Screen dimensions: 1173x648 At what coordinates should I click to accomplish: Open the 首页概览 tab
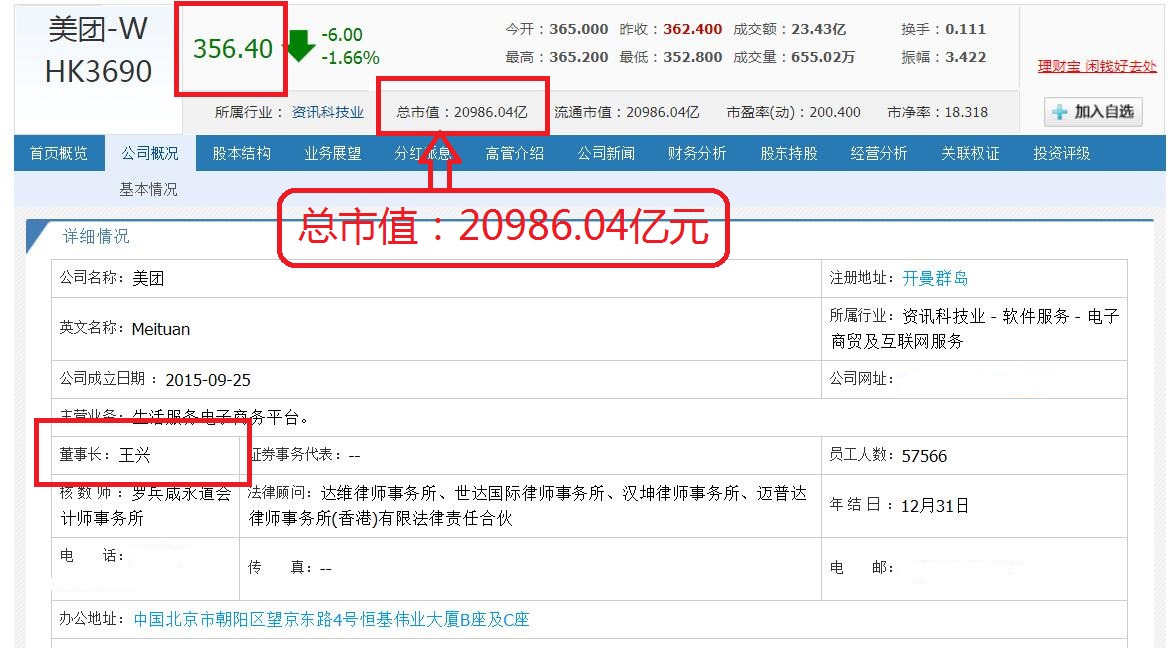[58, 153]
